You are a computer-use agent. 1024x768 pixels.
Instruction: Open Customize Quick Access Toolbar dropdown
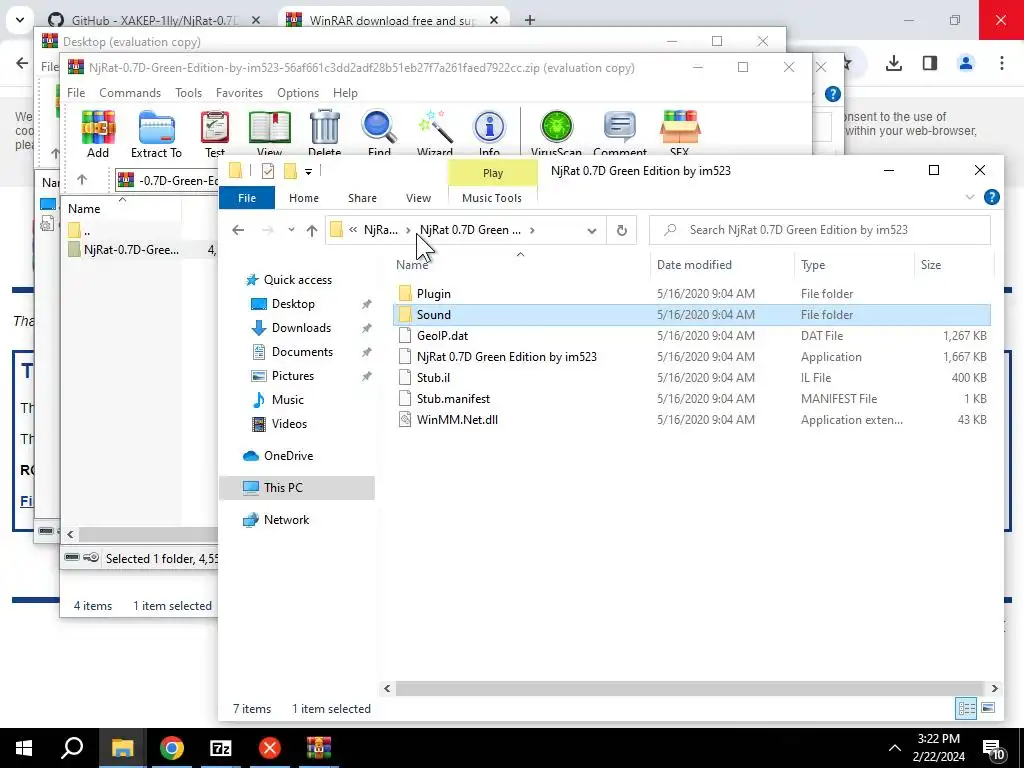pos(308,172)
